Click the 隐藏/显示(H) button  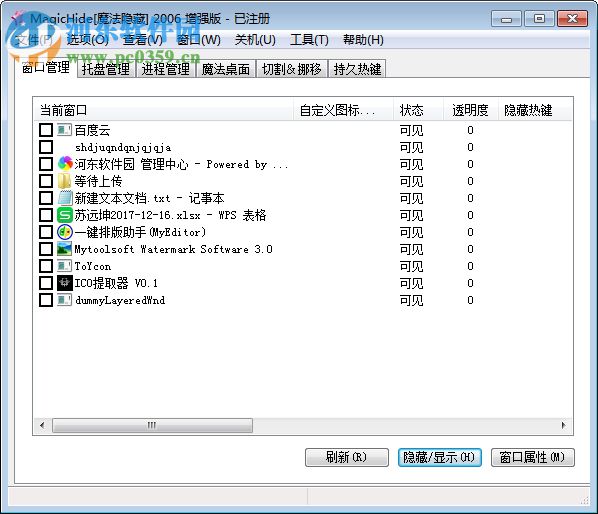pos(439,457)
